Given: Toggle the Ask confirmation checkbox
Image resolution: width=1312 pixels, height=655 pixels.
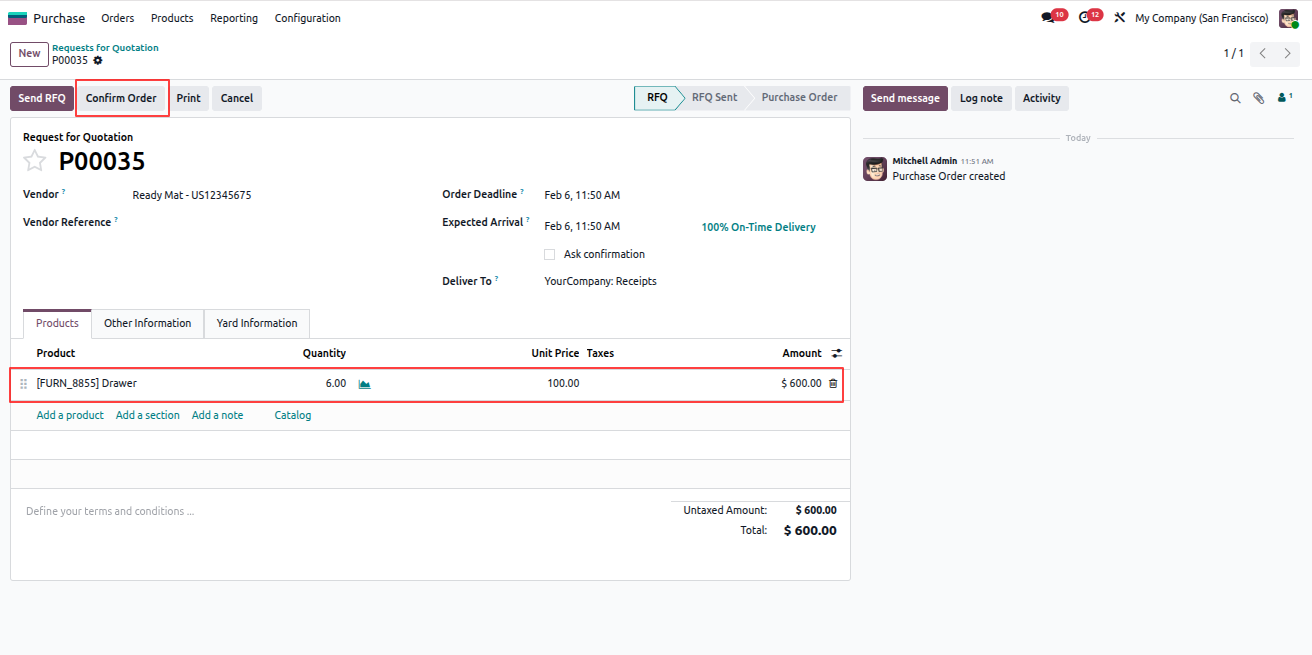Looking at the screenshot, I should click(550, 254).
